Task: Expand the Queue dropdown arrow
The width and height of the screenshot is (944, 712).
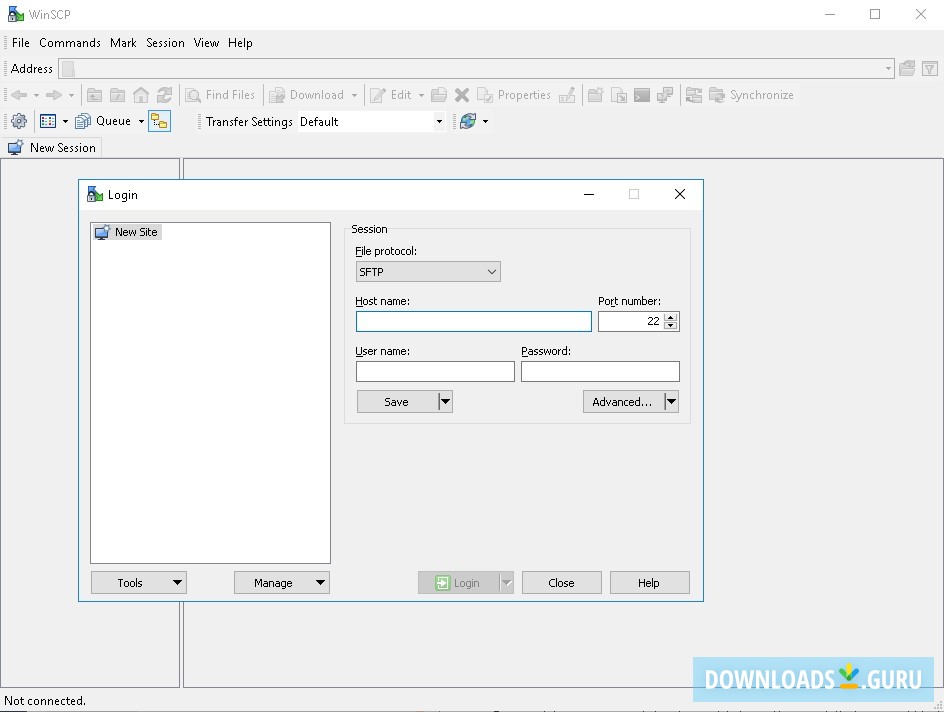Action: tap(141, 122)
